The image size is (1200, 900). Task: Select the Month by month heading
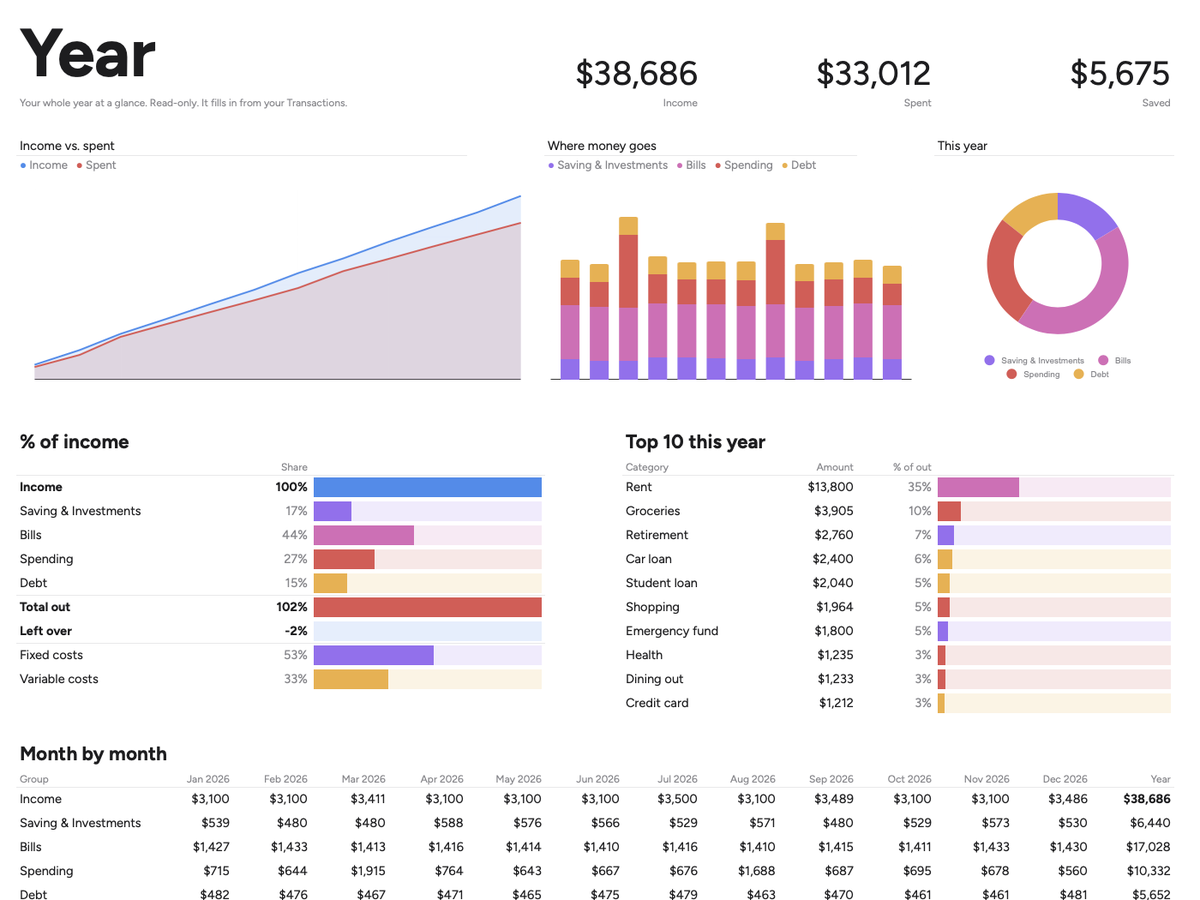(93, 754)
